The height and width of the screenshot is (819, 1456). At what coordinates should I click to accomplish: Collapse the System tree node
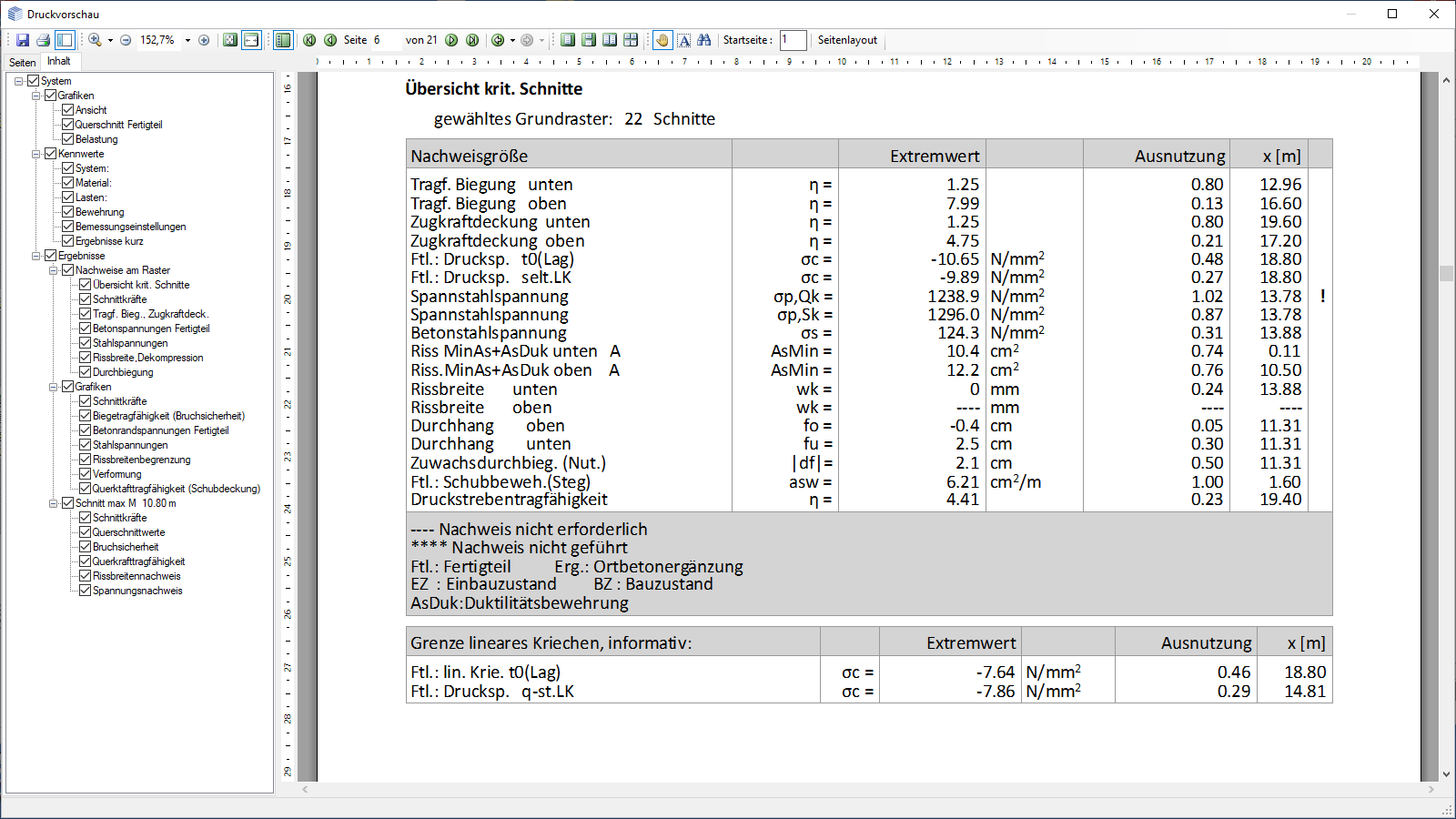click(x=19, y=81)
